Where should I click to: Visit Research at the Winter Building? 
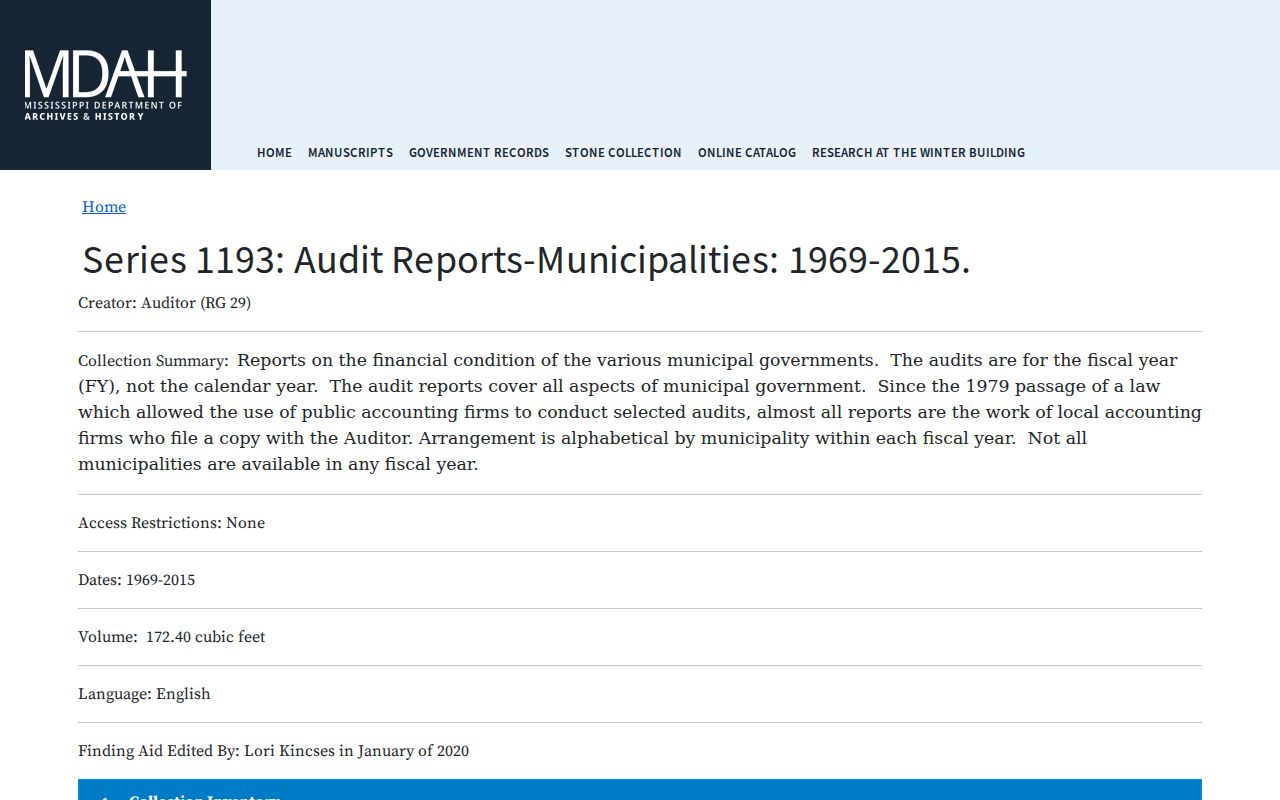tap(918, 153)
